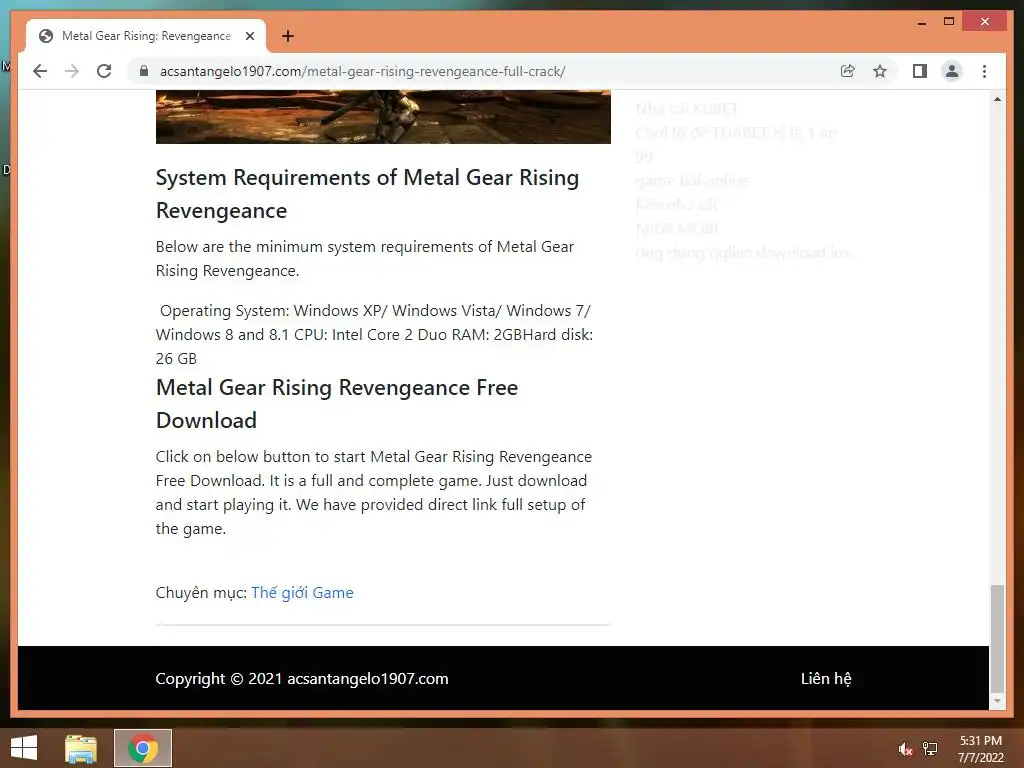
Task: Click the muted volume tray icon
Action: pos(905,749)
